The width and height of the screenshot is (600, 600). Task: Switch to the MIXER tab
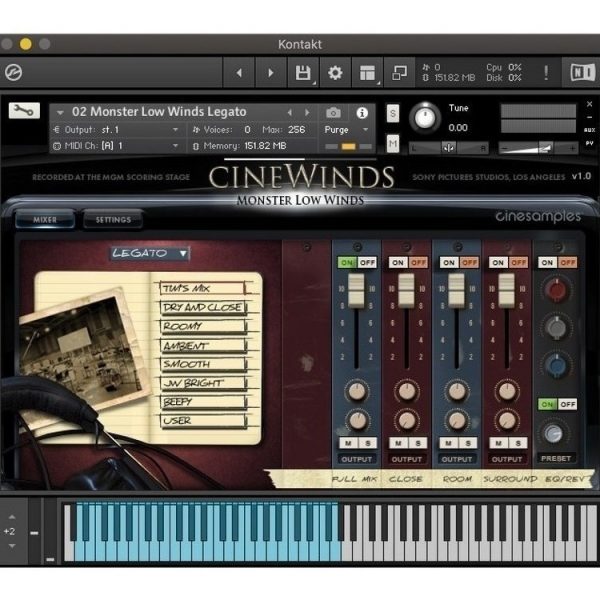45,220
